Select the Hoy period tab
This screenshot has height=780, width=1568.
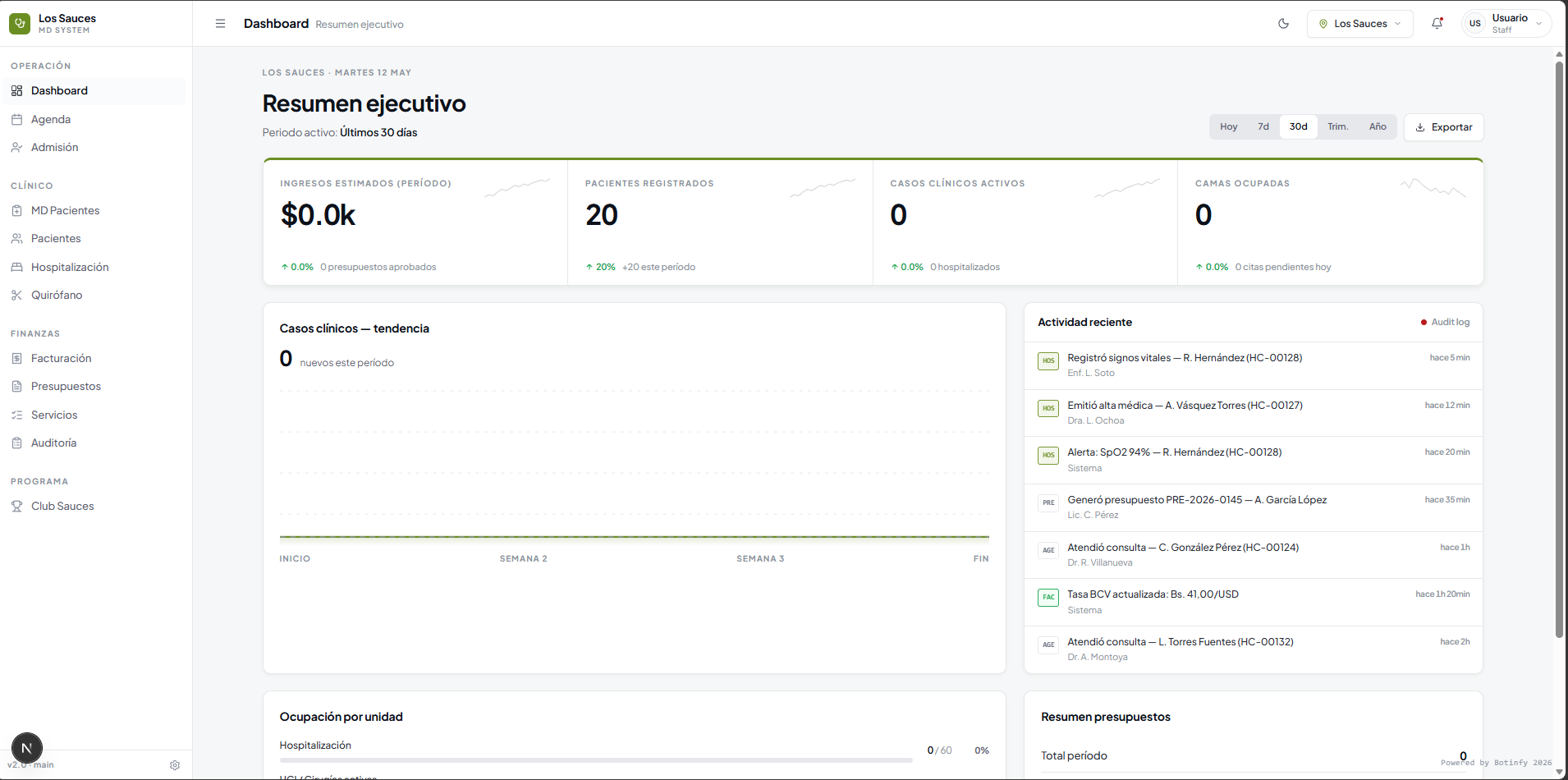click(1228, 126)
